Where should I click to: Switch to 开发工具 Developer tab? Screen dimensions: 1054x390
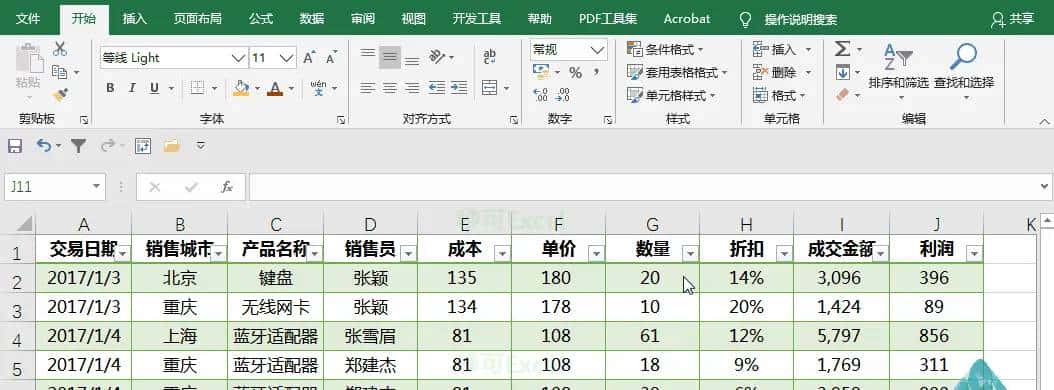coord(477,19)
